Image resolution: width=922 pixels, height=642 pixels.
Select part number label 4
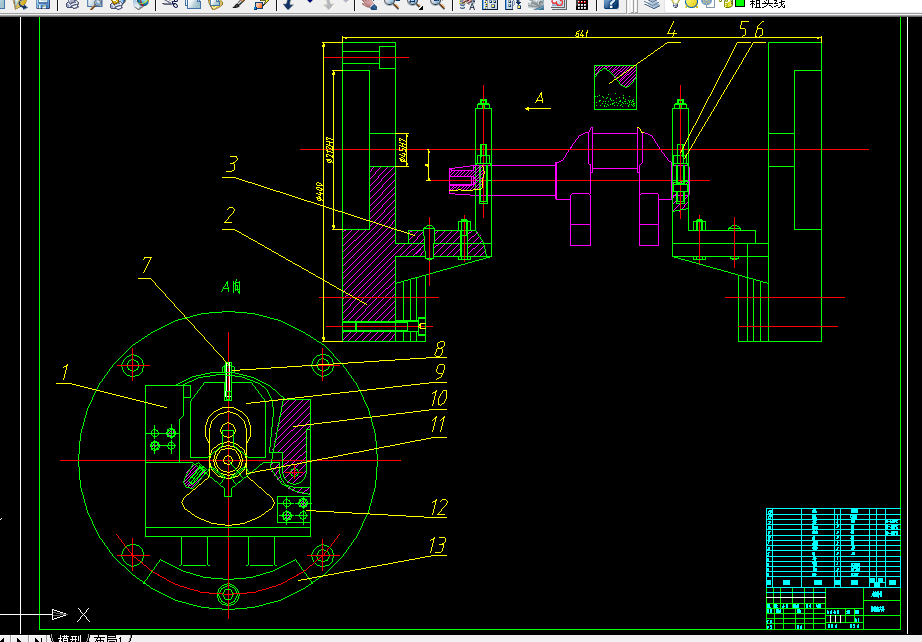click(672, 29)
